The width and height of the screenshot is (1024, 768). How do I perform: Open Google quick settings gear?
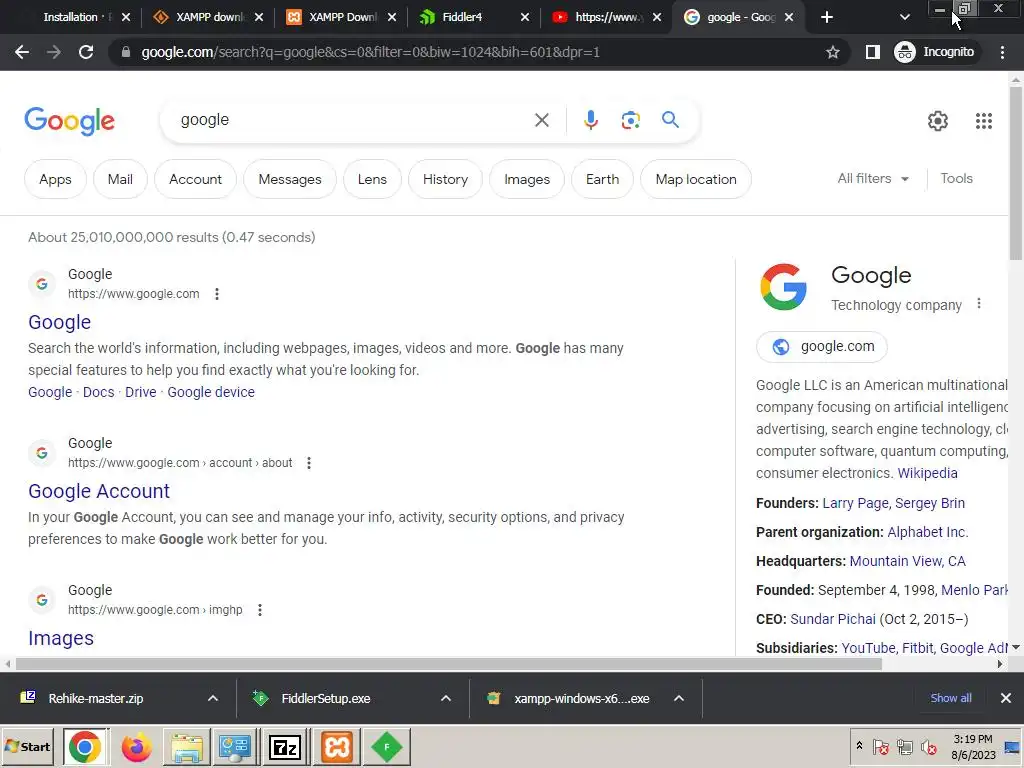[938, 121]
